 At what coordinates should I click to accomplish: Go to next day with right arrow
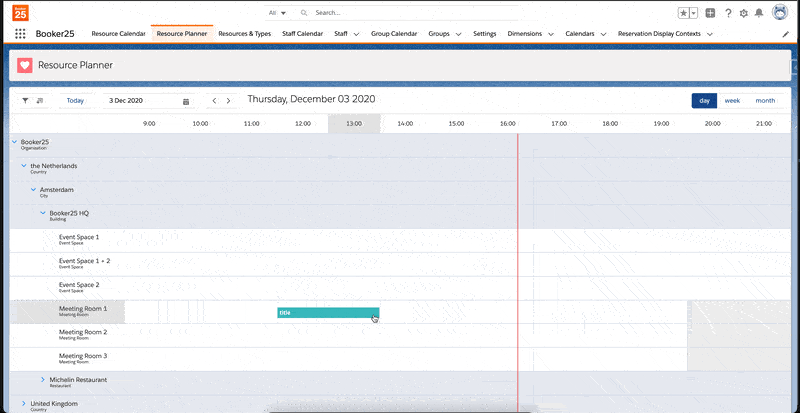[x=229, y=101]
